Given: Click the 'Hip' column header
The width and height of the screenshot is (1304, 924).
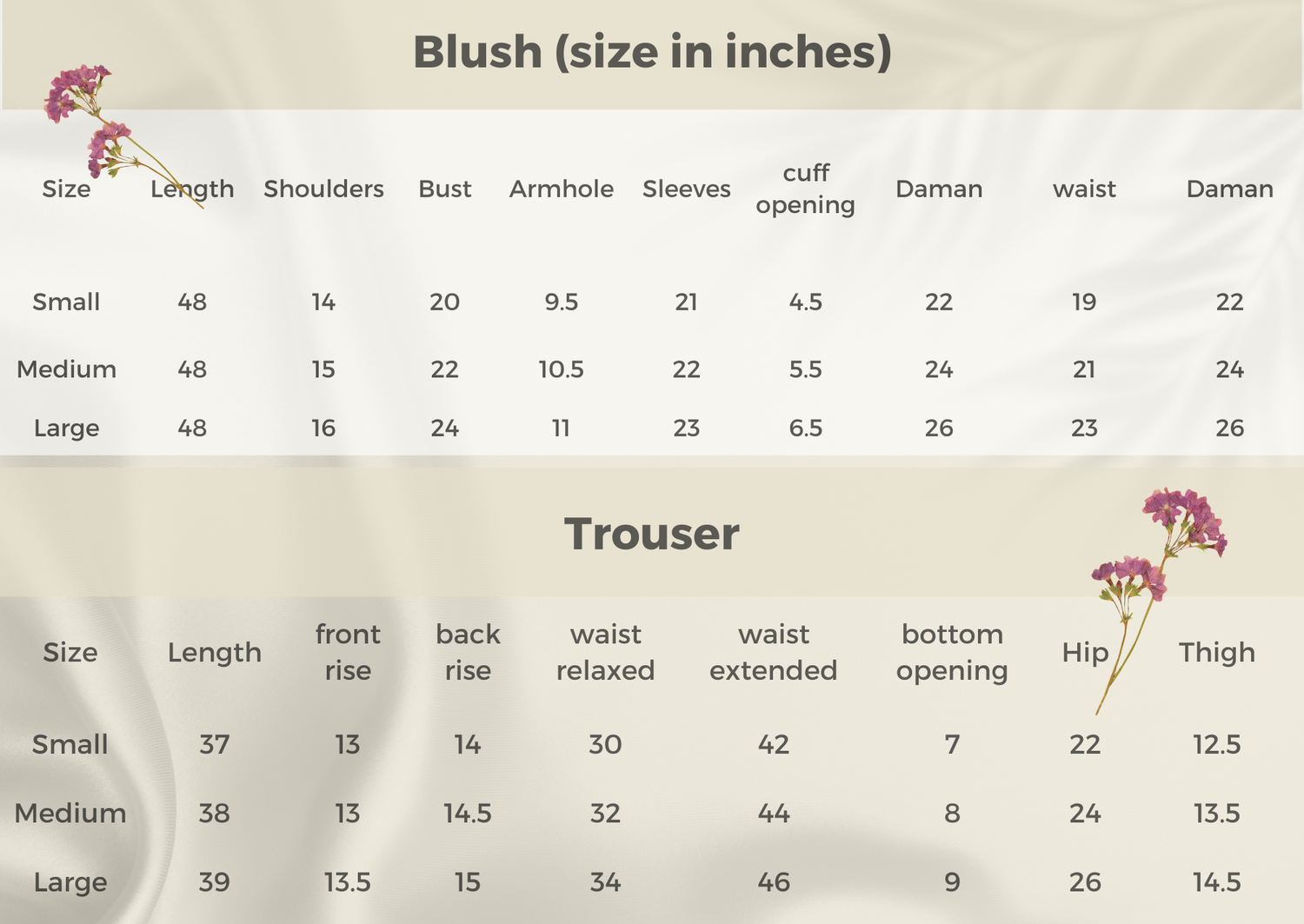Looking at the screenshot, I should coord(1085,652).
